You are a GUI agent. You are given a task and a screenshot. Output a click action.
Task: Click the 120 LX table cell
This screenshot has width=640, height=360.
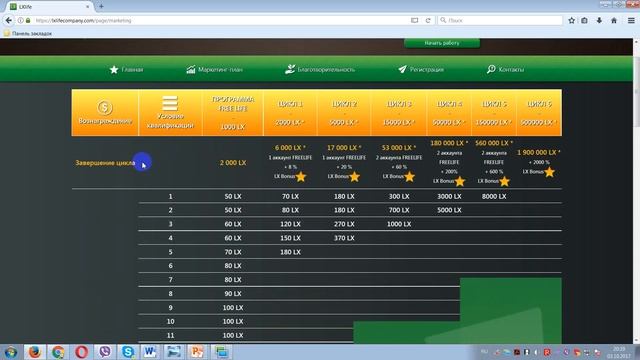click(x=290, y=224)
